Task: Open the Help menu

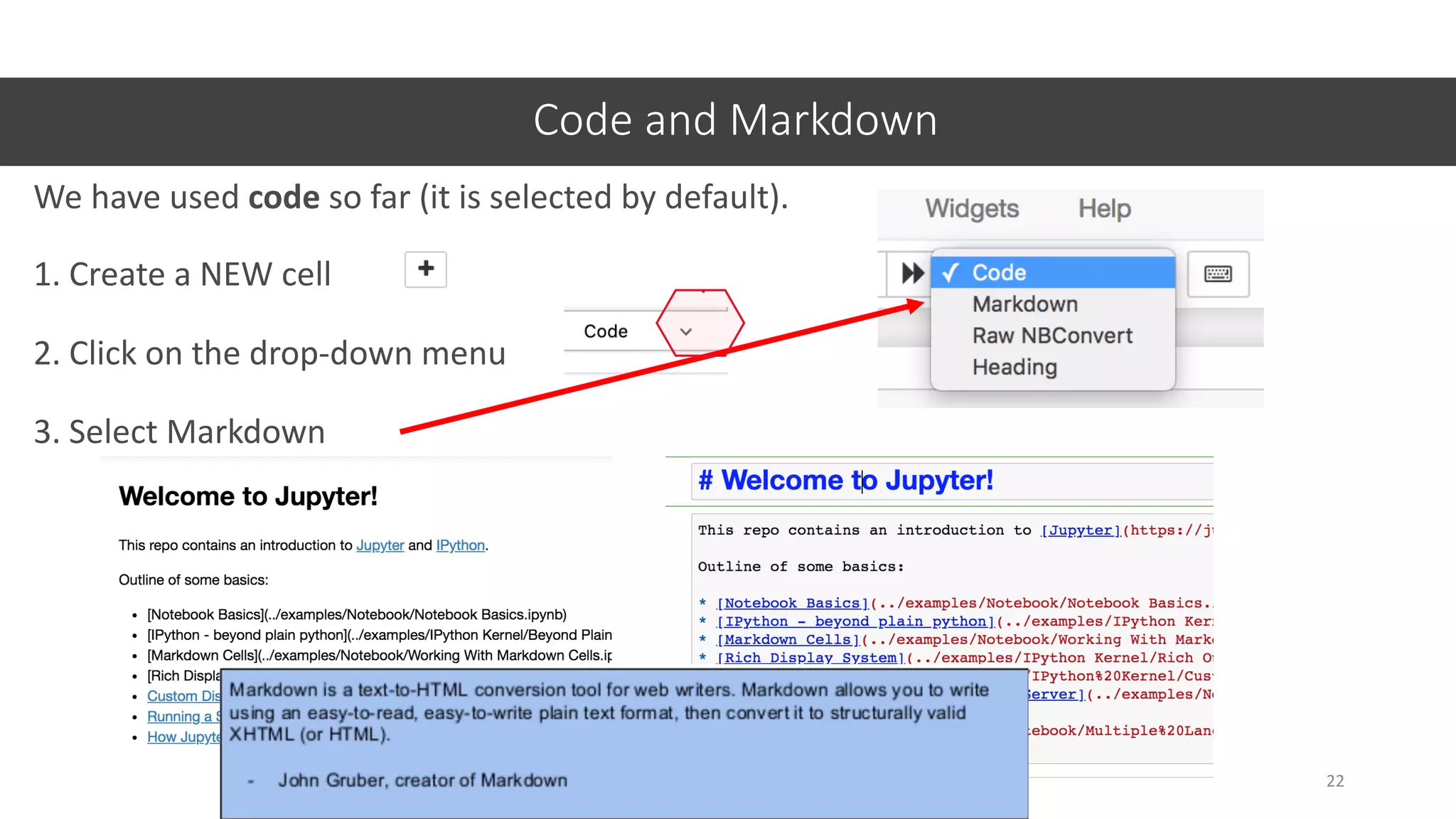Action: tap(1104, 208)
